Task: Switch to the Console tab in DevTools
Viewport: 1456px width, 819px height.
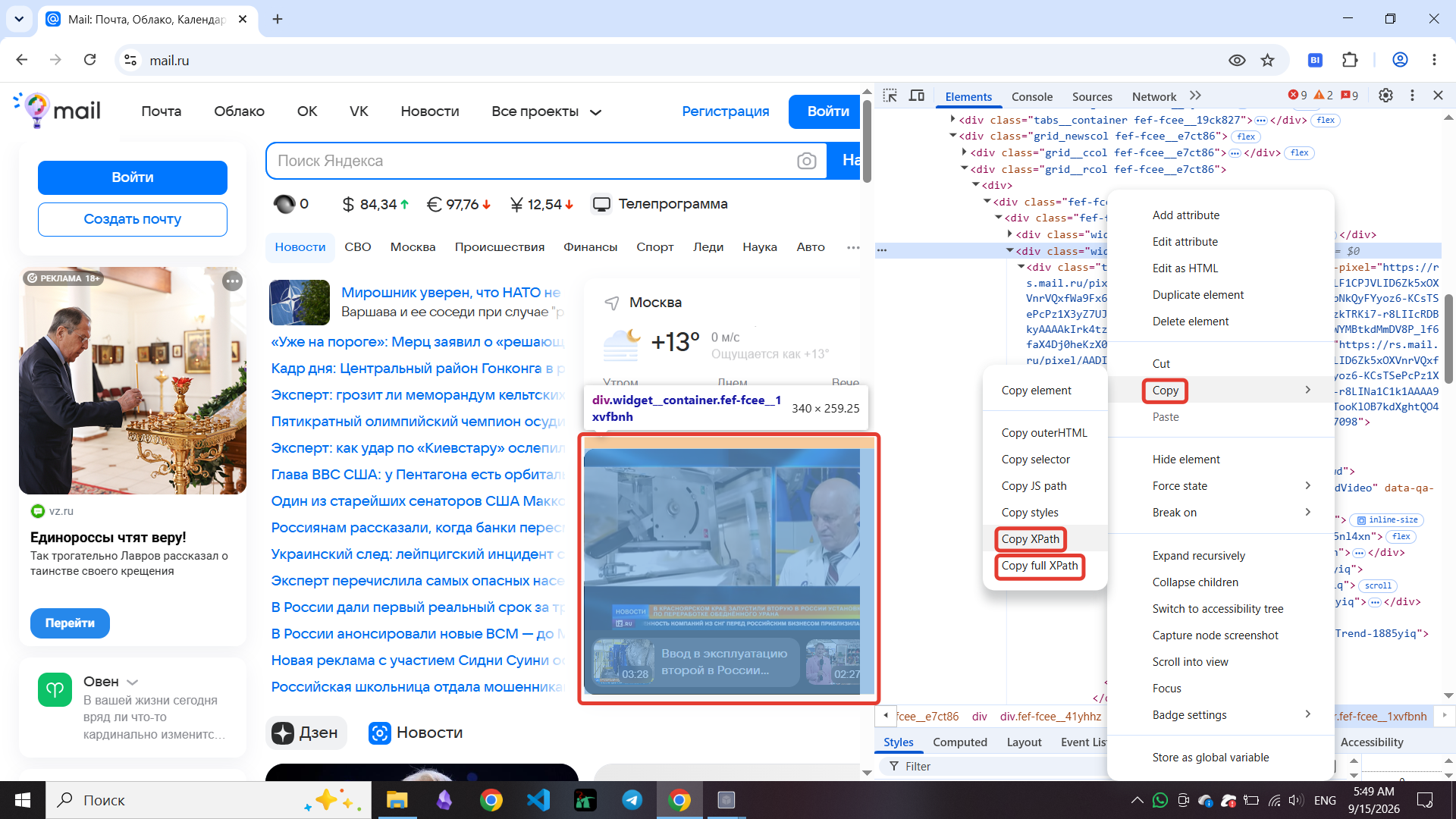Action: (1031, 96)
